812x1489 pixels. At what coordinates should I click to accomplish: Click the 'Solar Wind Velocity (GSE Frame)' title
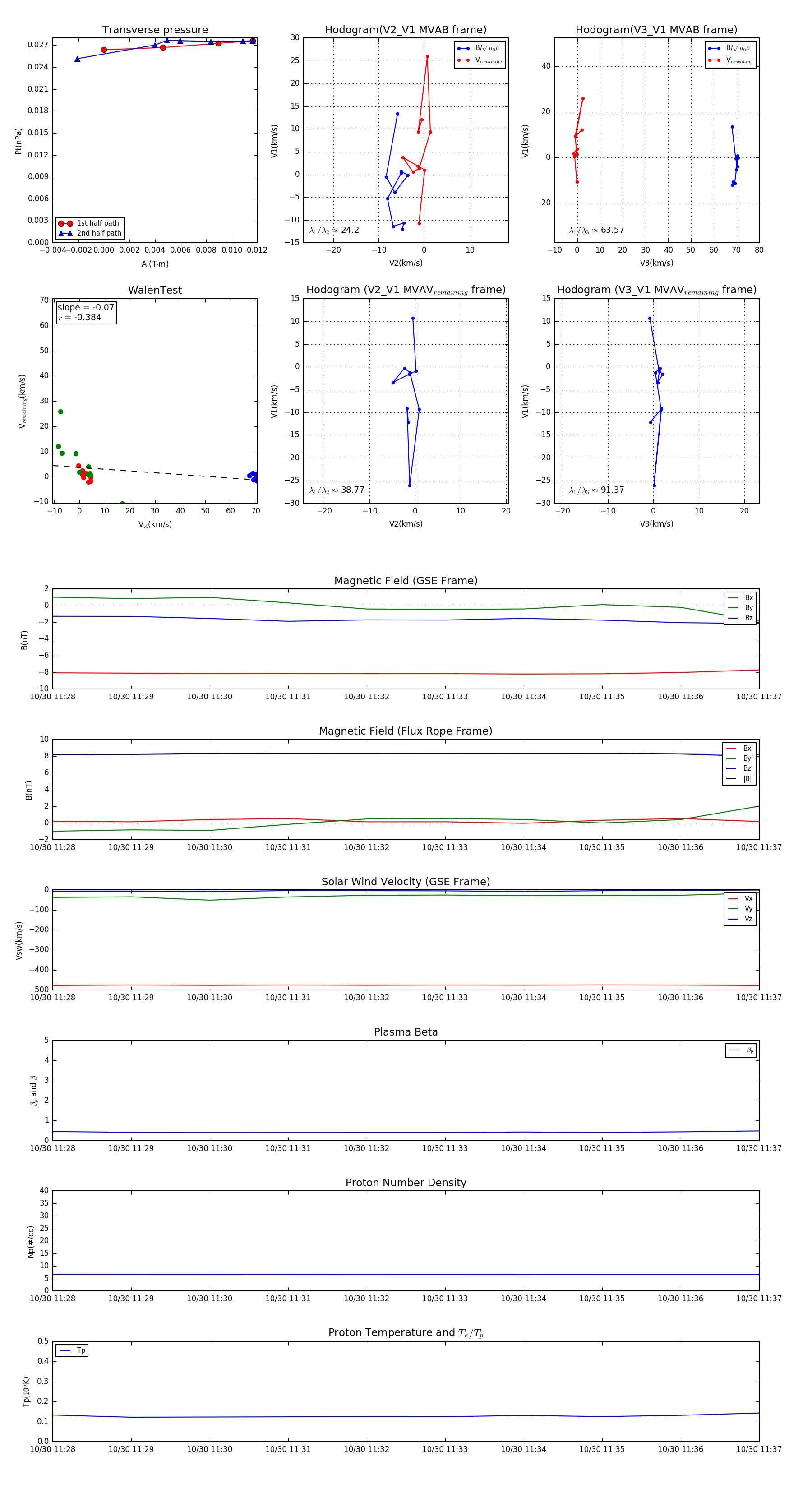tap(406, 882)
